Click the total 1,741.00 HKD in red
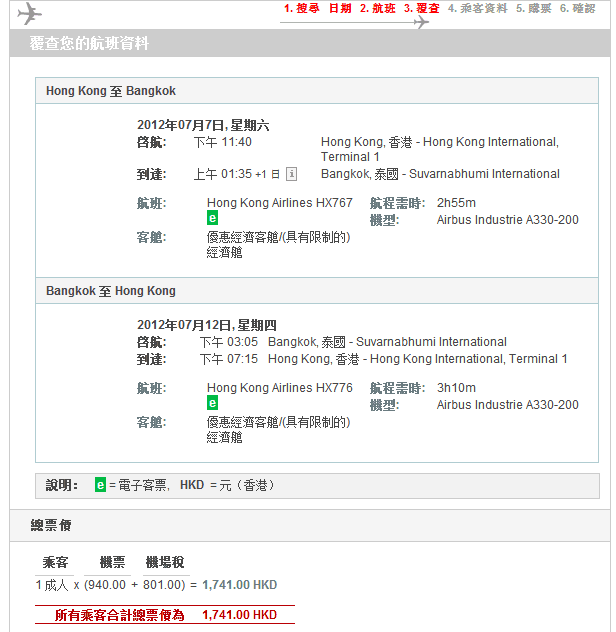This screenshot has height=632, width=616. click(x=239, y=615)
